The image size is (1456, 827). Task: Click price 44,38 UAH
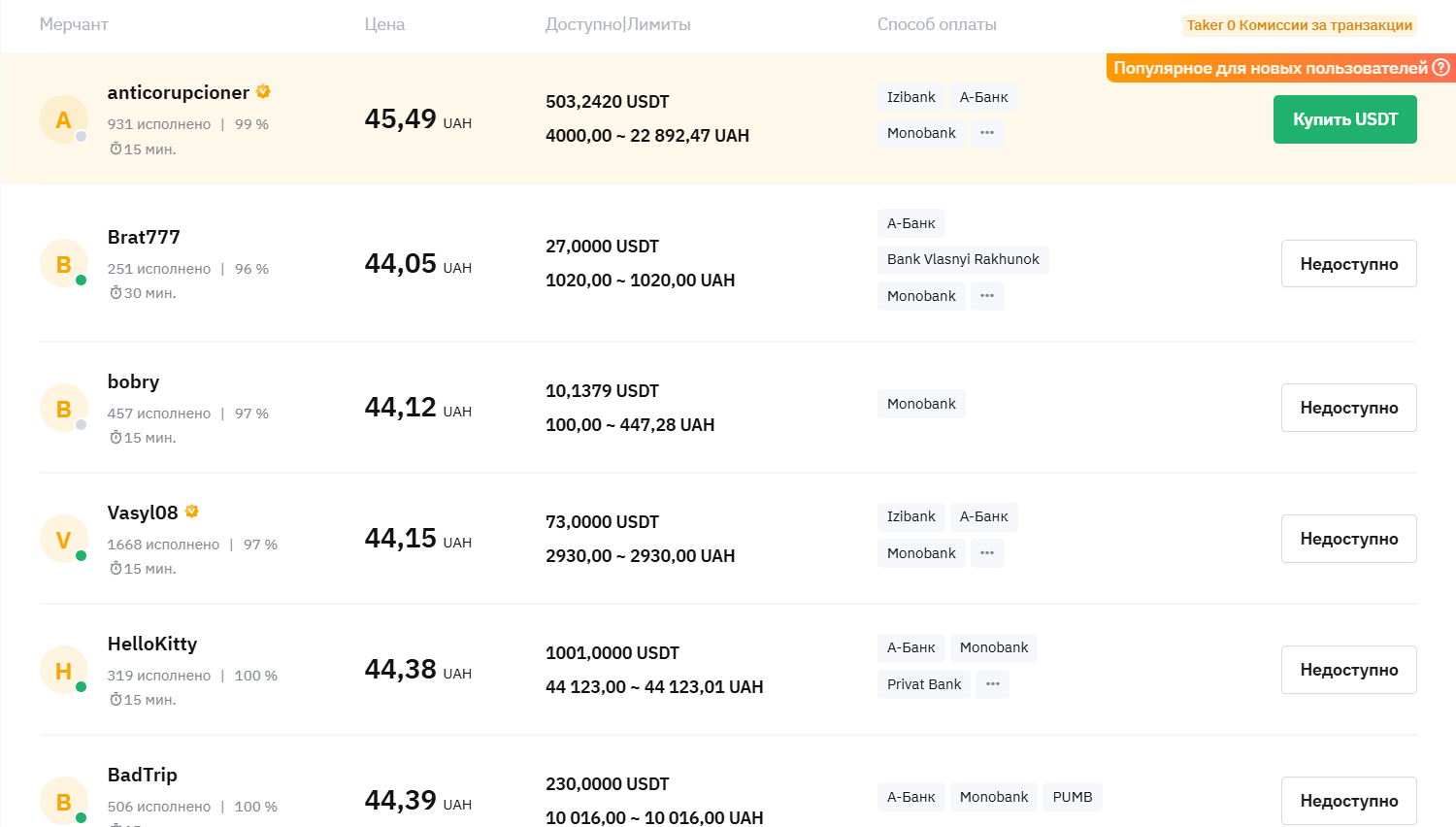pos(418,670)
